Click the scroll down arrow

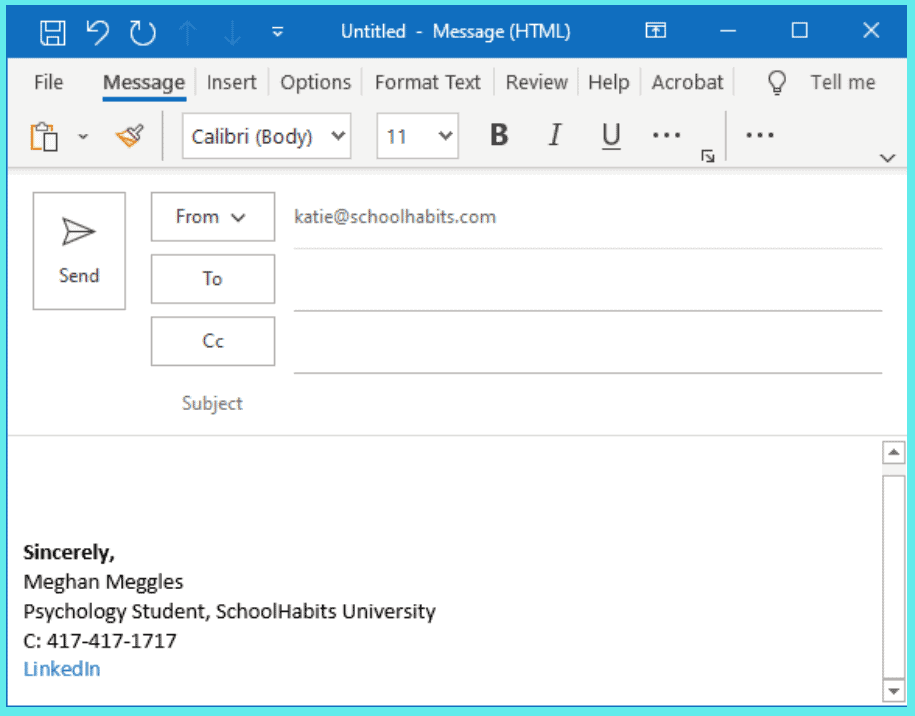(x=893, y=690)
